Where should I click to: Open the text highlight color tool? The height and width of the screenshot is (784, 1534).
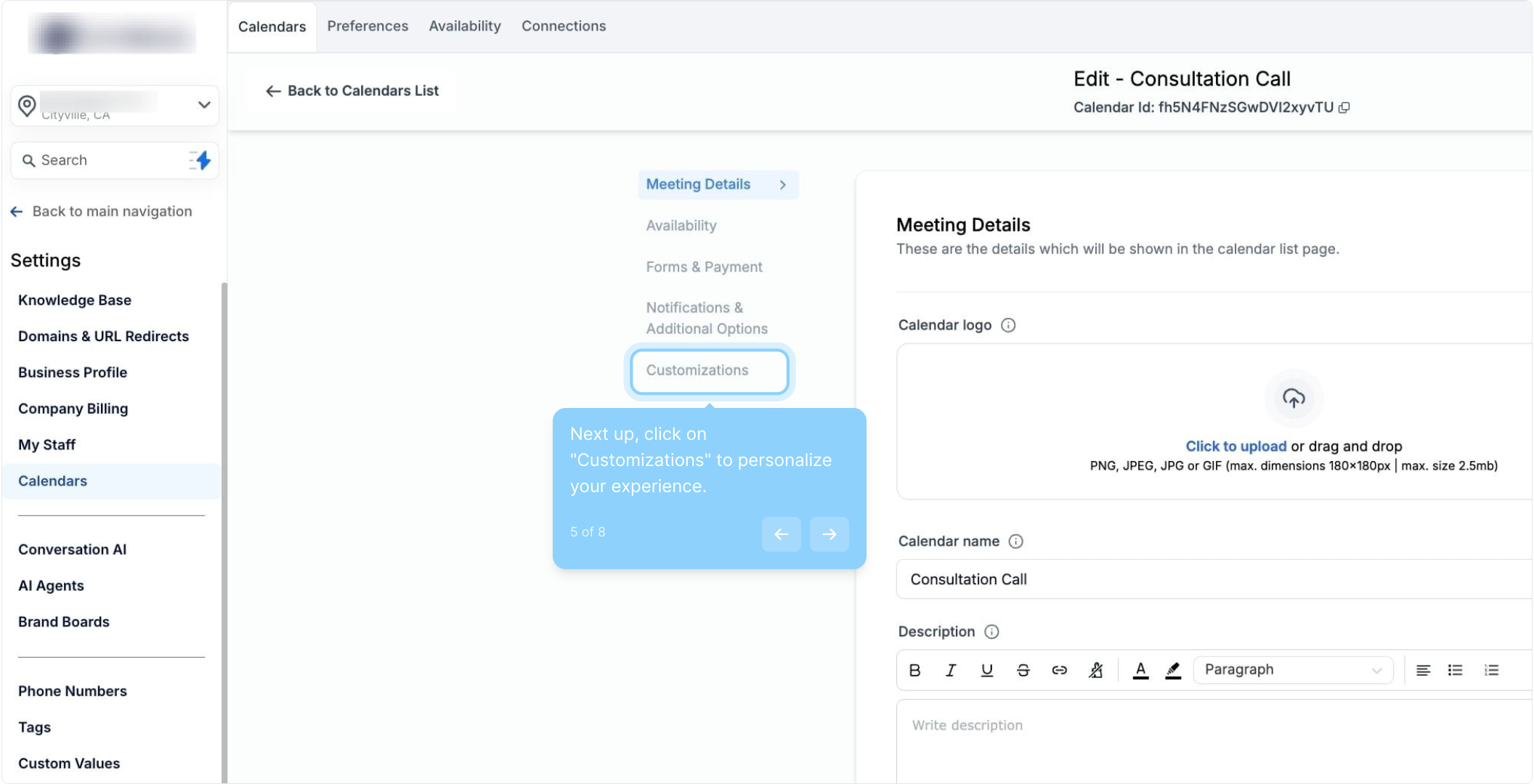[x=1173, y=670]
